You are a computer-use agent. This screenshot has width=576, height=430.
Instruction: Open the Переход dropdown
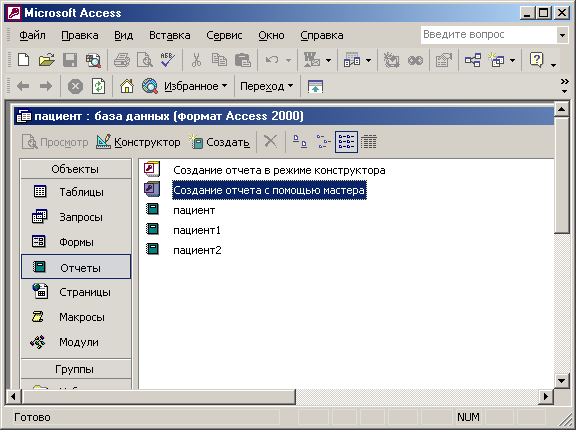pos(267,86)
